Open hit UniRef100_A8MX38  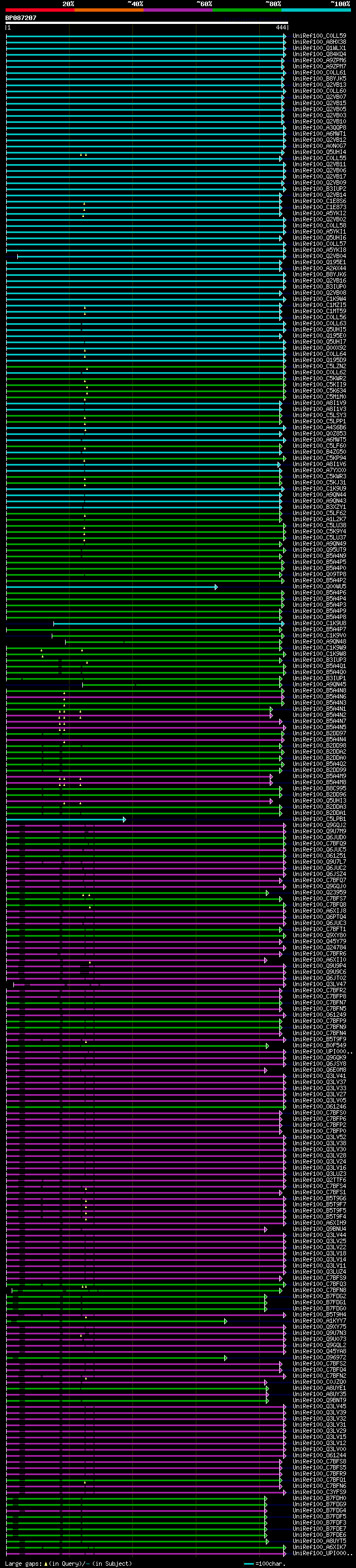pyautogui.click(x=319, y=42)
